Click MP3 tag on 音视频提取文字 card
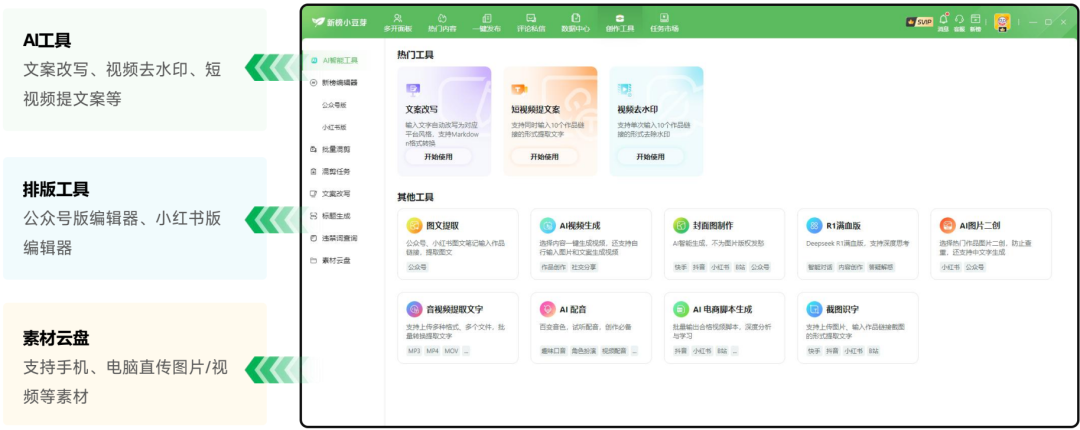The height and width of the screenshot is (430, 1080). pos(414,351)
